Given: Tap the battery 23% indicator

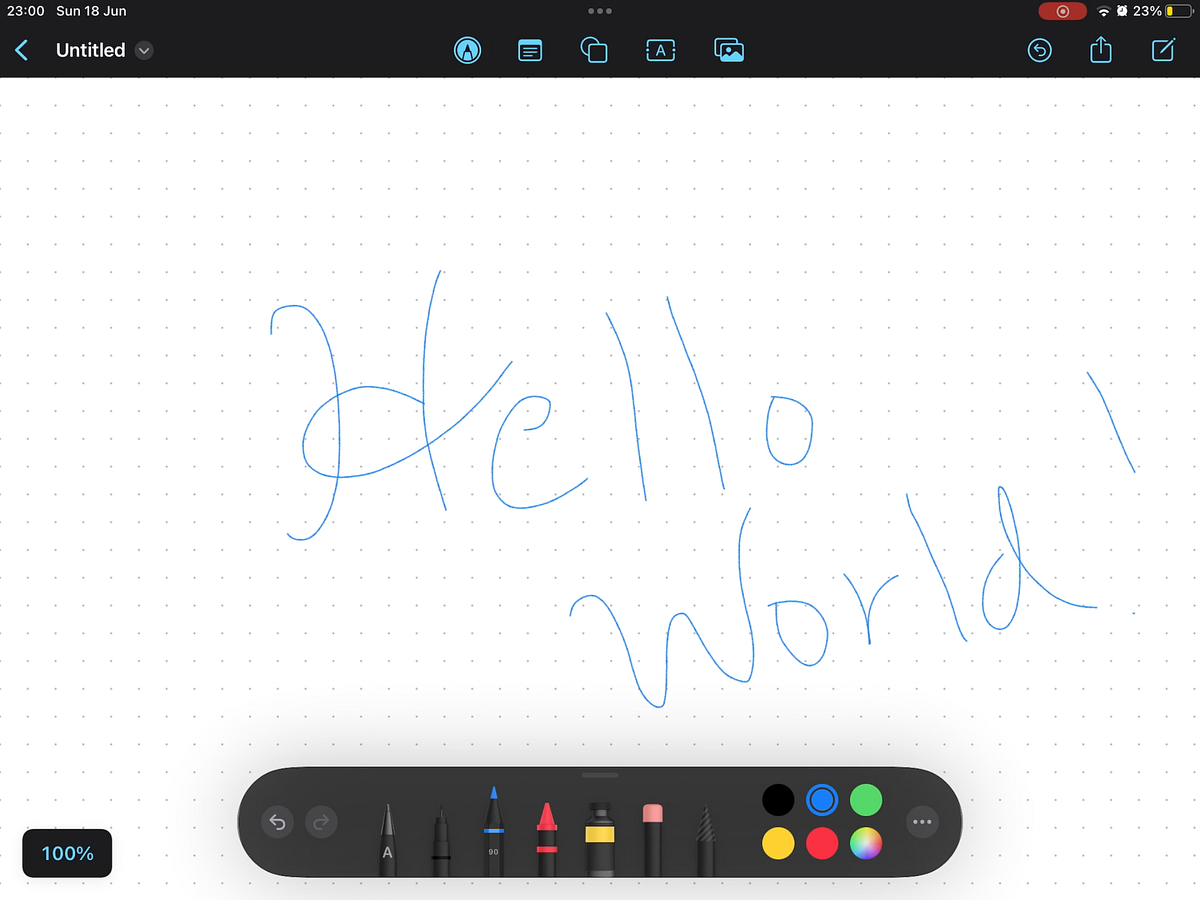Looking at the screenshot, I should [x=1163, y=11].
